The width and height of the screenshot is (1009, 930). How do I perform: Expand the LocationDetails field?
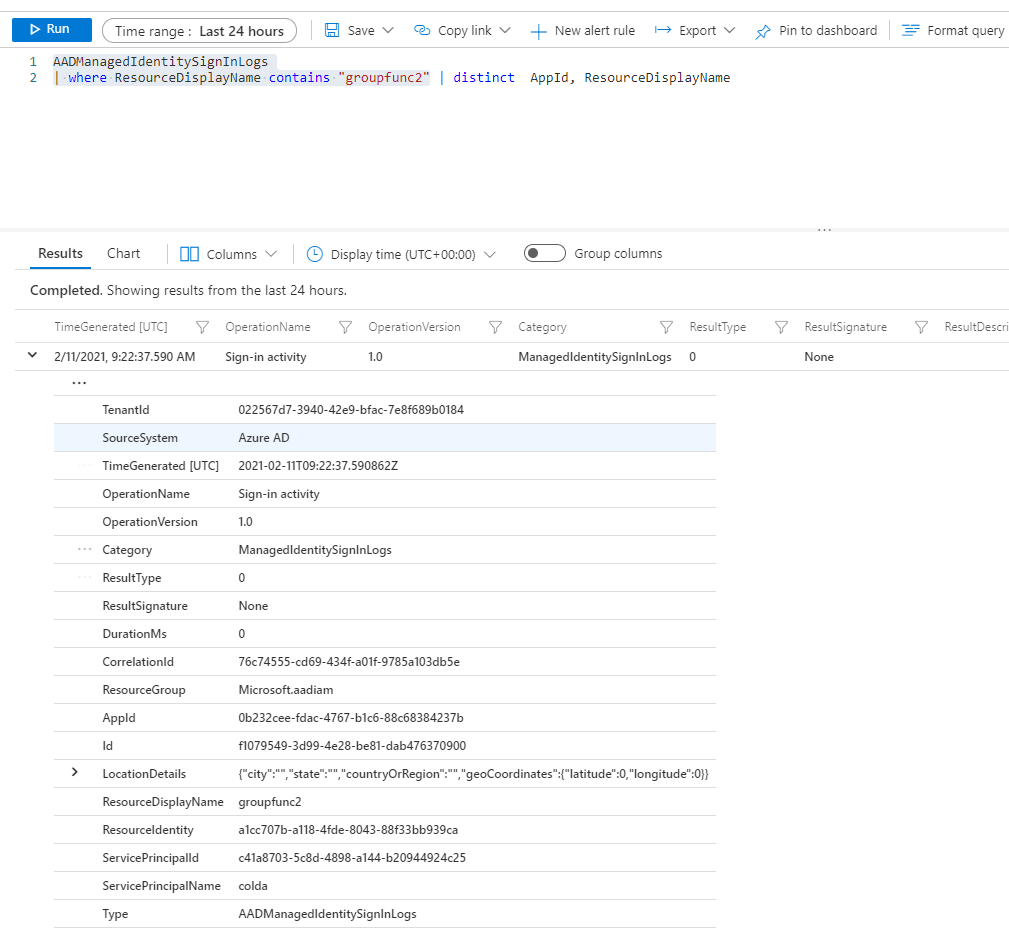[75, 773]
